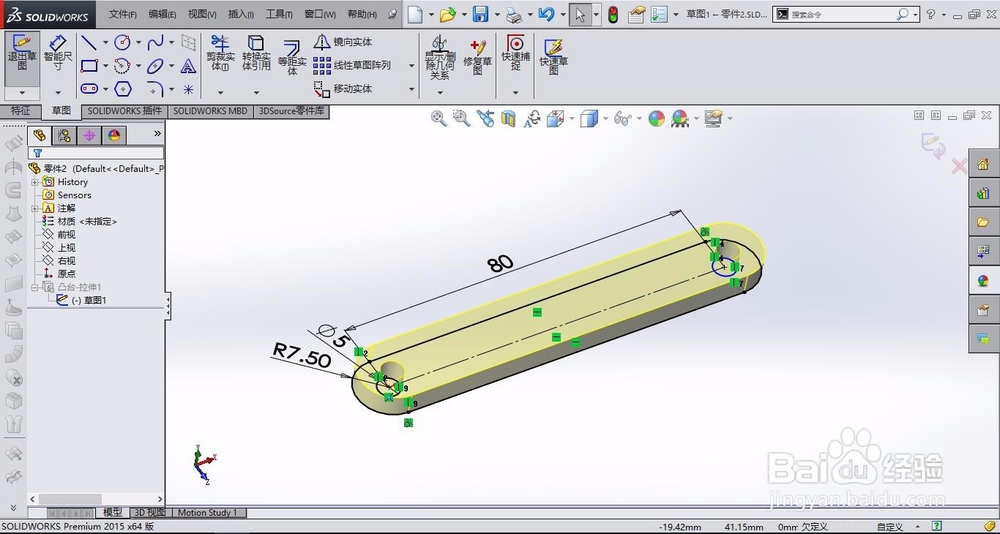Open the 编辑(E) menu
Viewport: 1000px width, 534px height.
[x=162, y=14]
